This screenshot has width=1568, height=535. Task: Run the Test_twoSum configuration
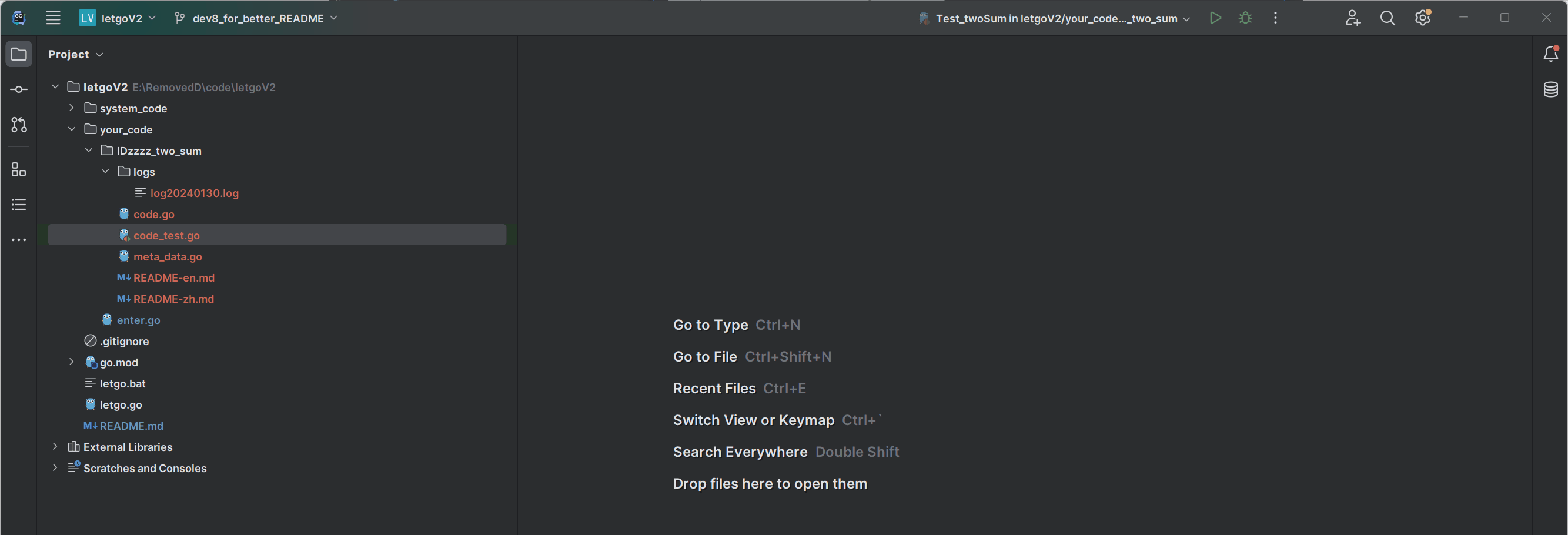[1215, 18]
